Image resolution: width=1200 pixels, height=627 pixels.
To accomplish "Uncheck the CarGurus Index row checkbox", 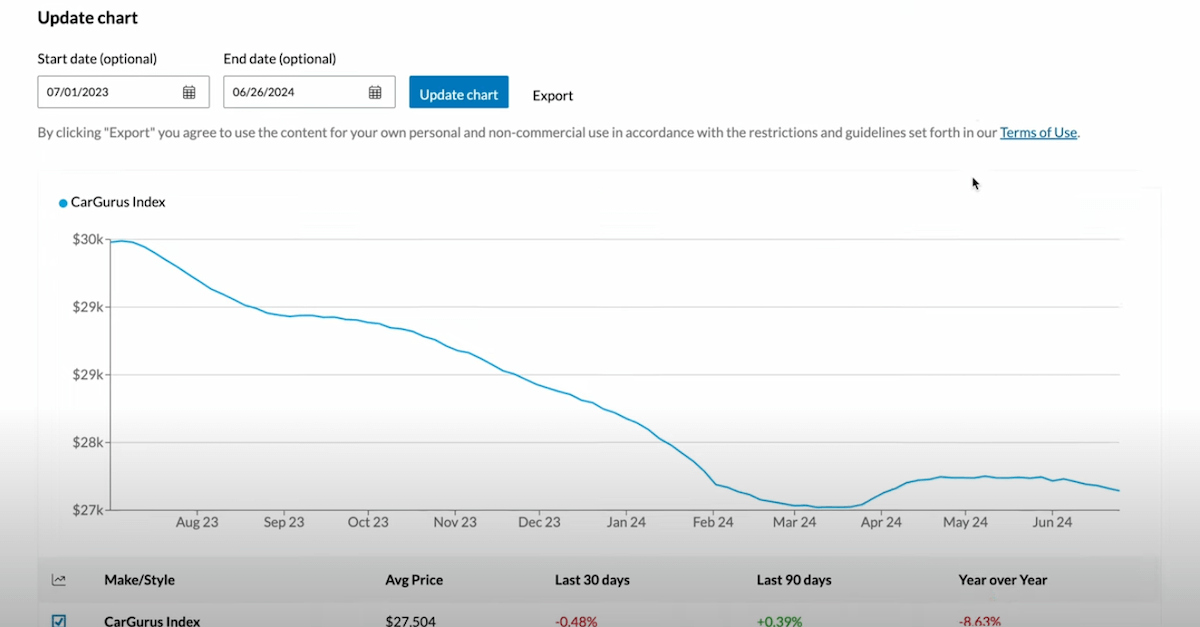I will pos(58,620).
